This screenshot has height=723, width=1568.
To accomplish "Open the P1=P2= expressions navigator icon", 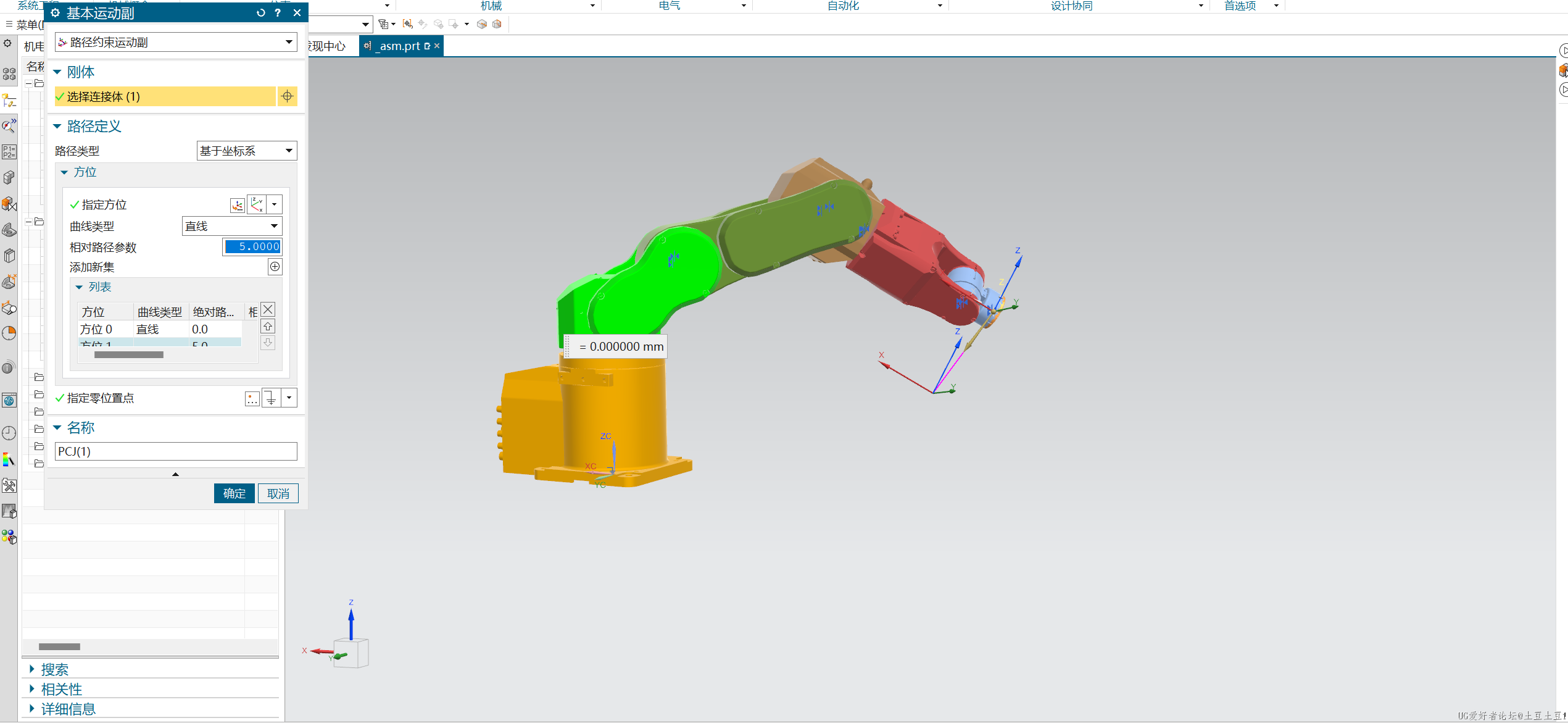I will [9, 152].
